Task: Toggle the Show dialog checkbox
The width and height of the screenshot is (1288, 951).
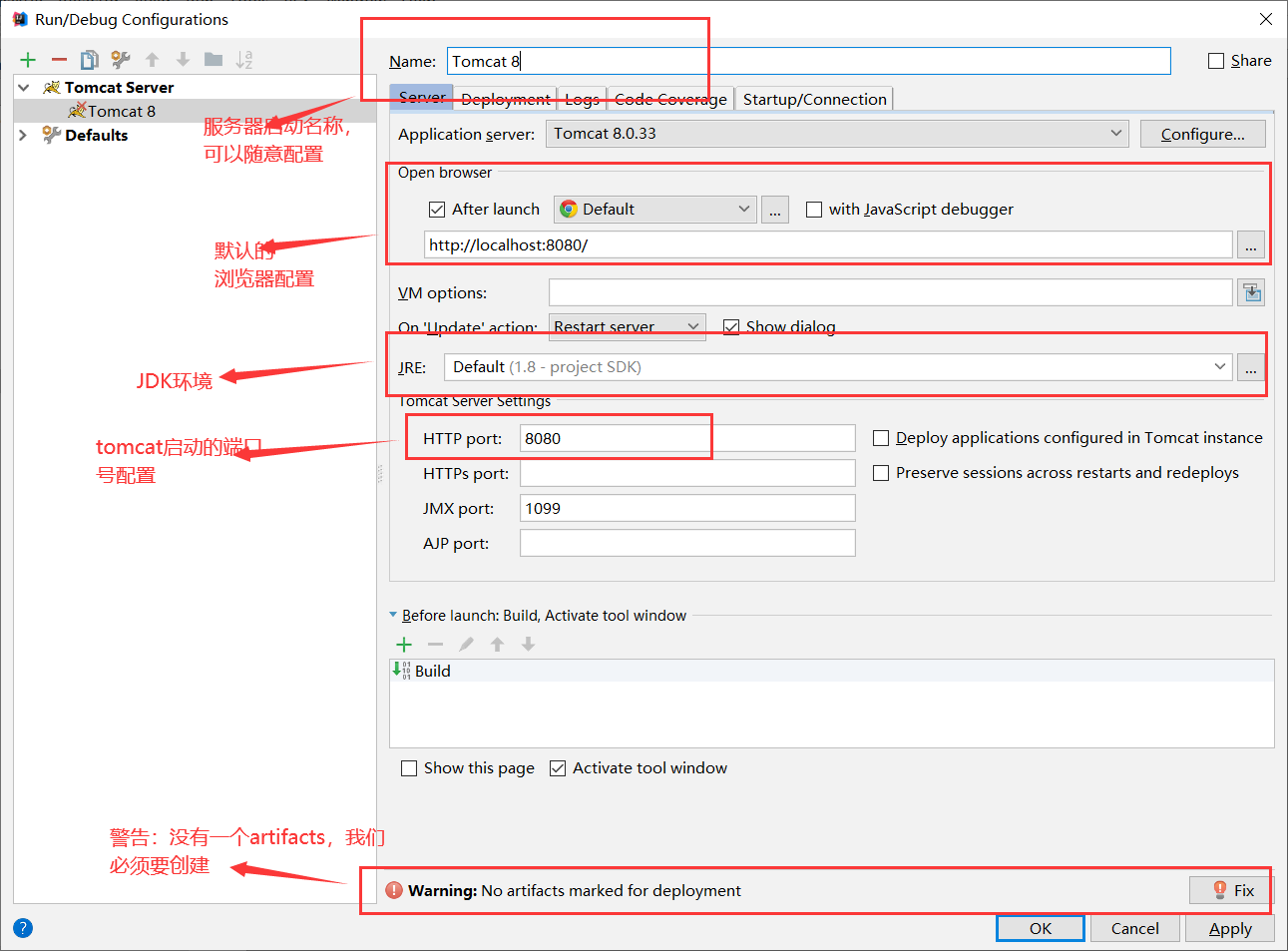Action: pyautogui.click(x=731, y=327)
